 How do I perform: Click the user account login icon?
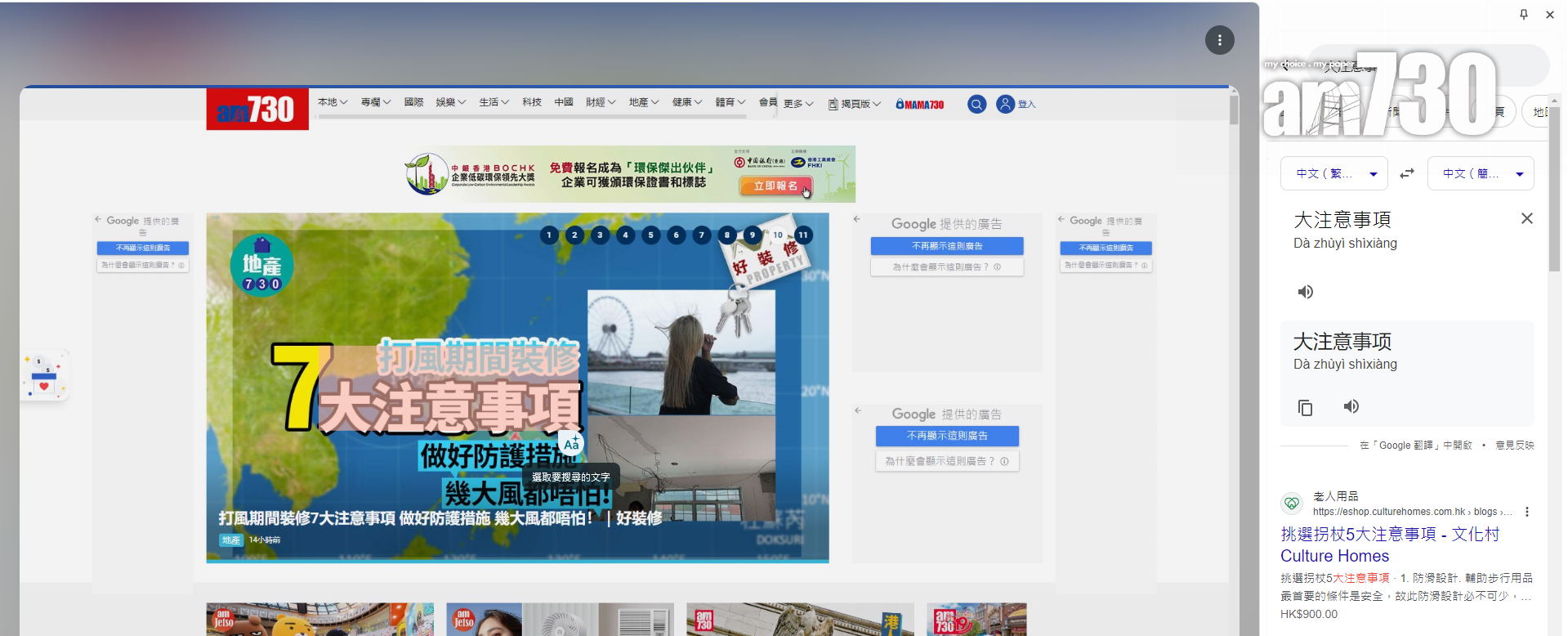click(1006, 105)
